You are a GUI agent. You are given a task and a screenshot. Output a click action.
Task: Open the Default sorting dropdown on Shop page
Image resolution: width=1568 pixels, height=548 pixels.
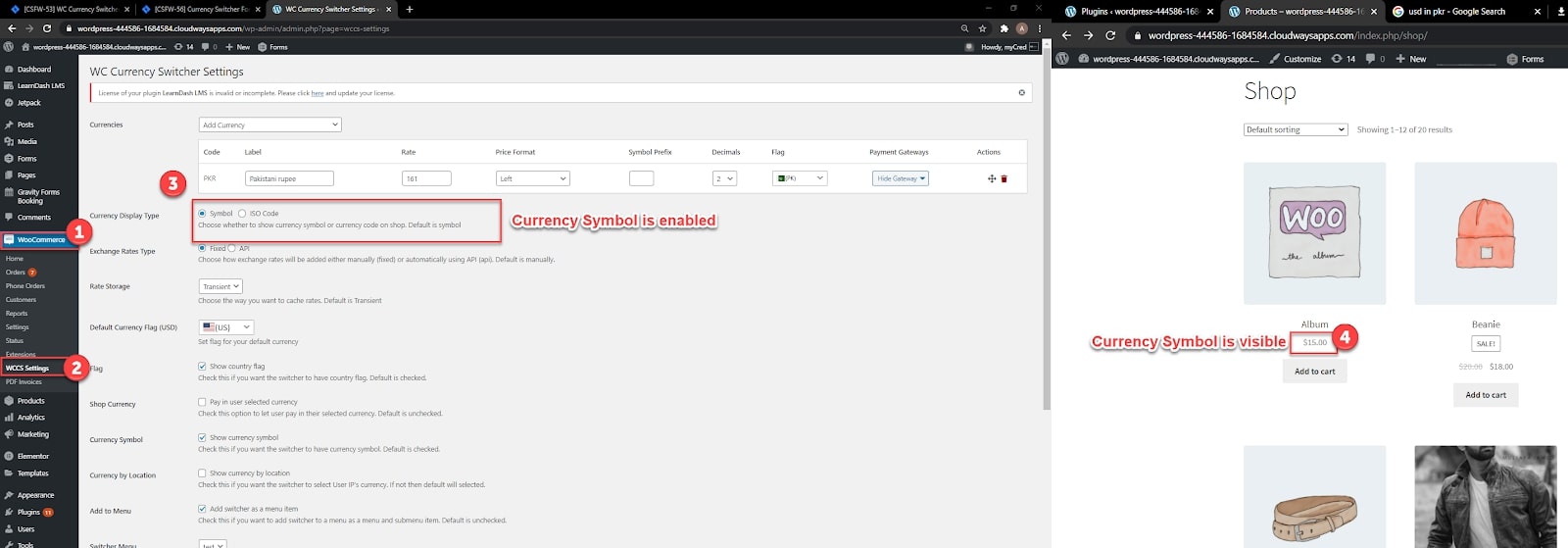[1296, 129]
